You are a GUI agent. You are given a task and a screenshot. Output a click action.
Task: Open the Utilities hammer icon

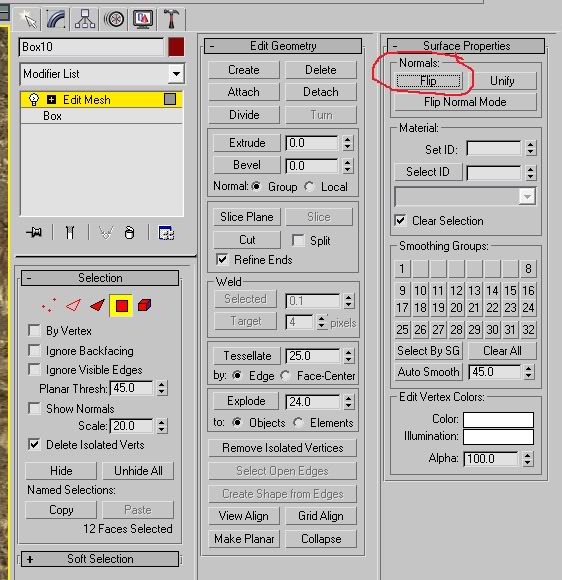click(171, 19)
